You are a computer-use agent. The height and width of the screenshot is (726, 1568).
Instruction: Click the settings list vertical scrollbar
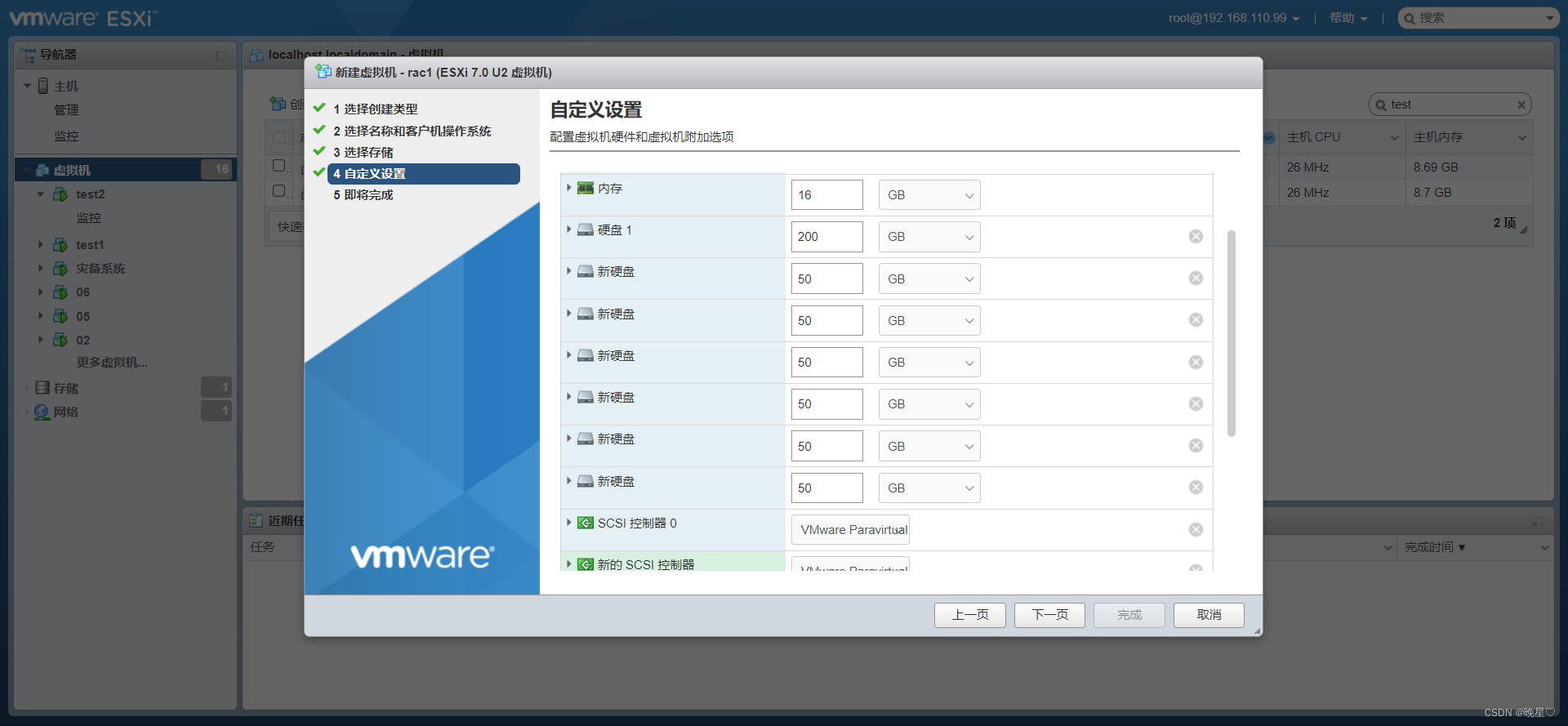1232,333
